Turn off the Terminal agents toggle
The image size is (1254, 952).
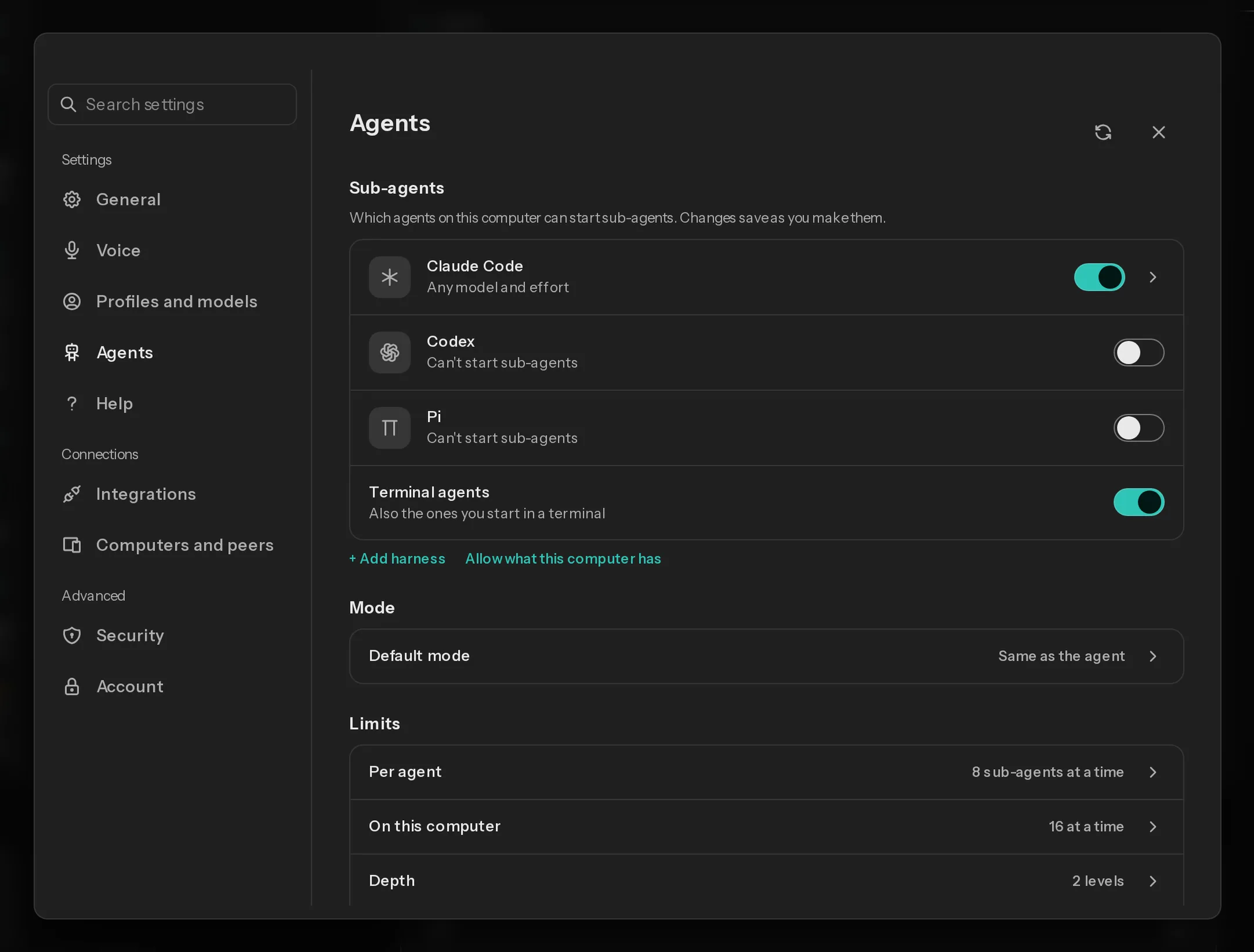point(1138,502)
